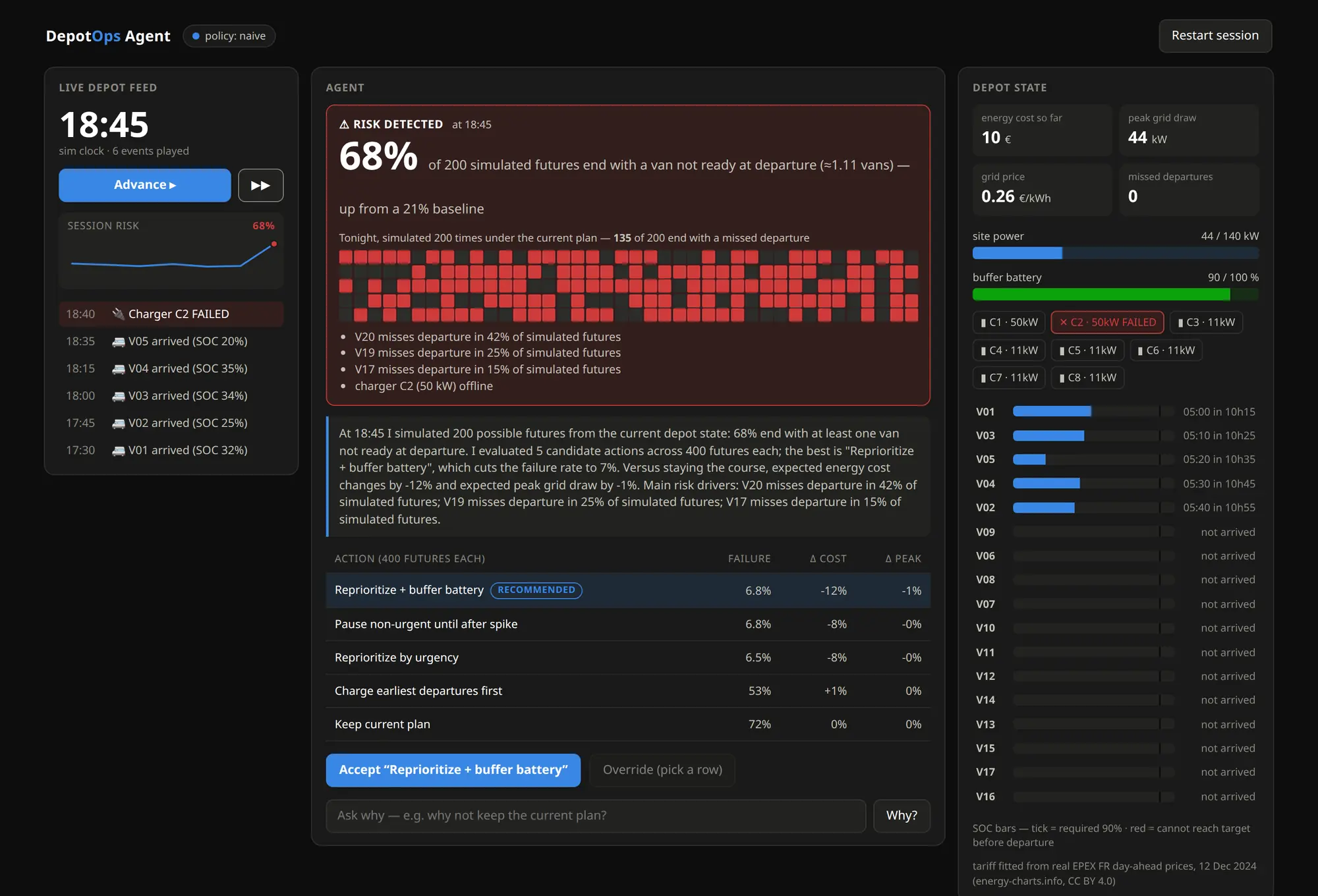Screen dimensions: 1318x896
Task: Click the site power progress bar
Action: coord(1115,253)
